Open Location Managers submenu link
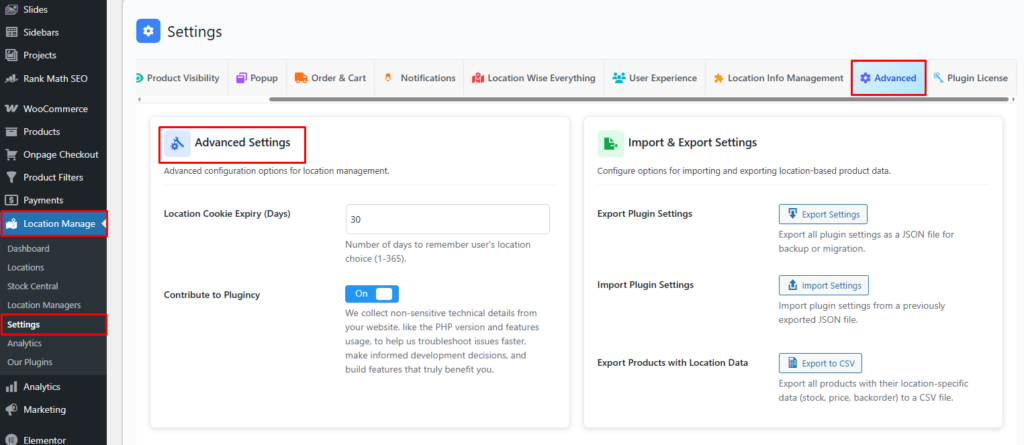The height and width of the screenshot is (445, 1024). (44, 305)
